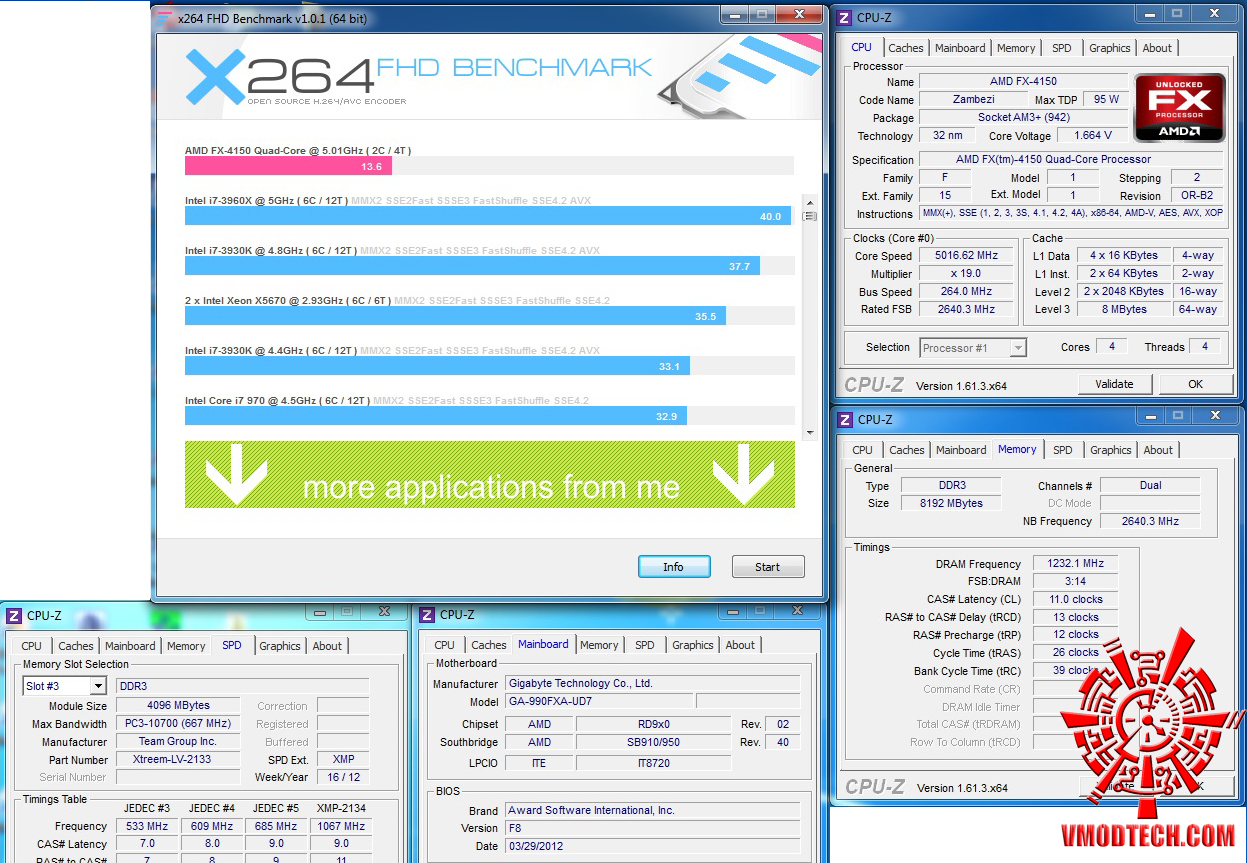Click CPU-Z Z icon in Memory window title

point(845,419)
